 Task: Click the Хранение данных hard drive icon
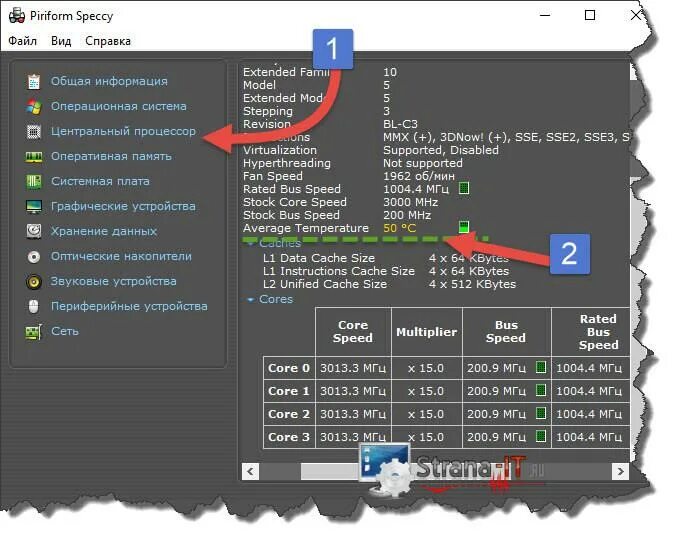point(34,231)
